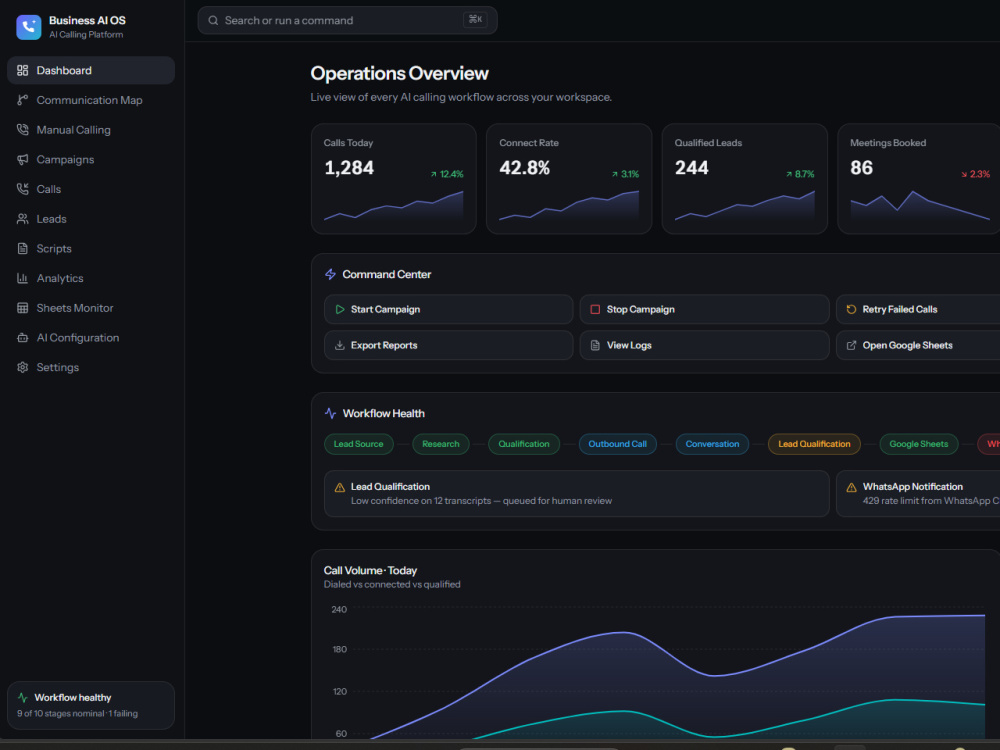Viewport: 1000px width, 750px height.
Task: Click the Sheets Monitor table icon
Action: 22,308
